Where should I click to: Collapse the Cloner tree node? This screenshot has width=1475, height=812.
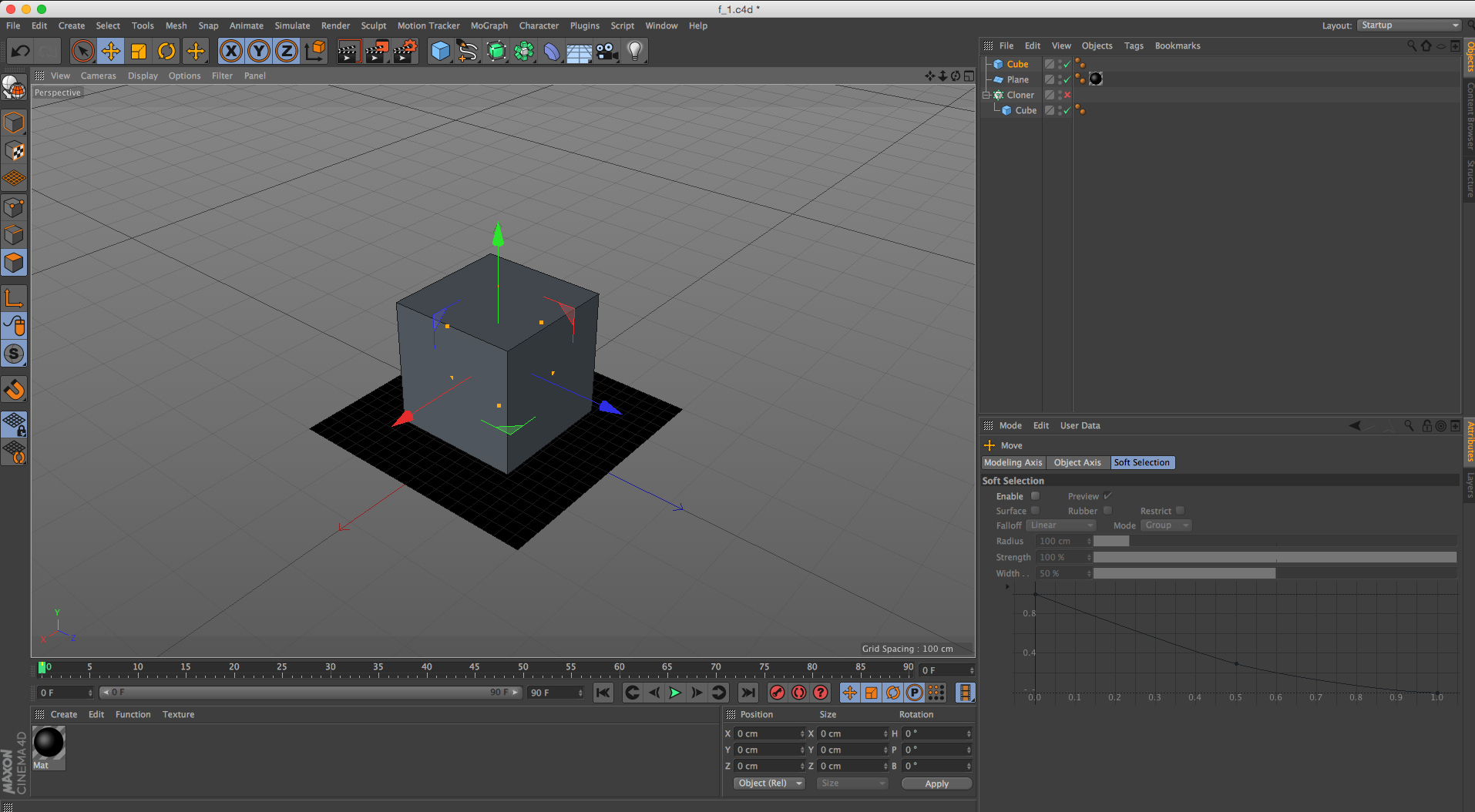[986, 96]
